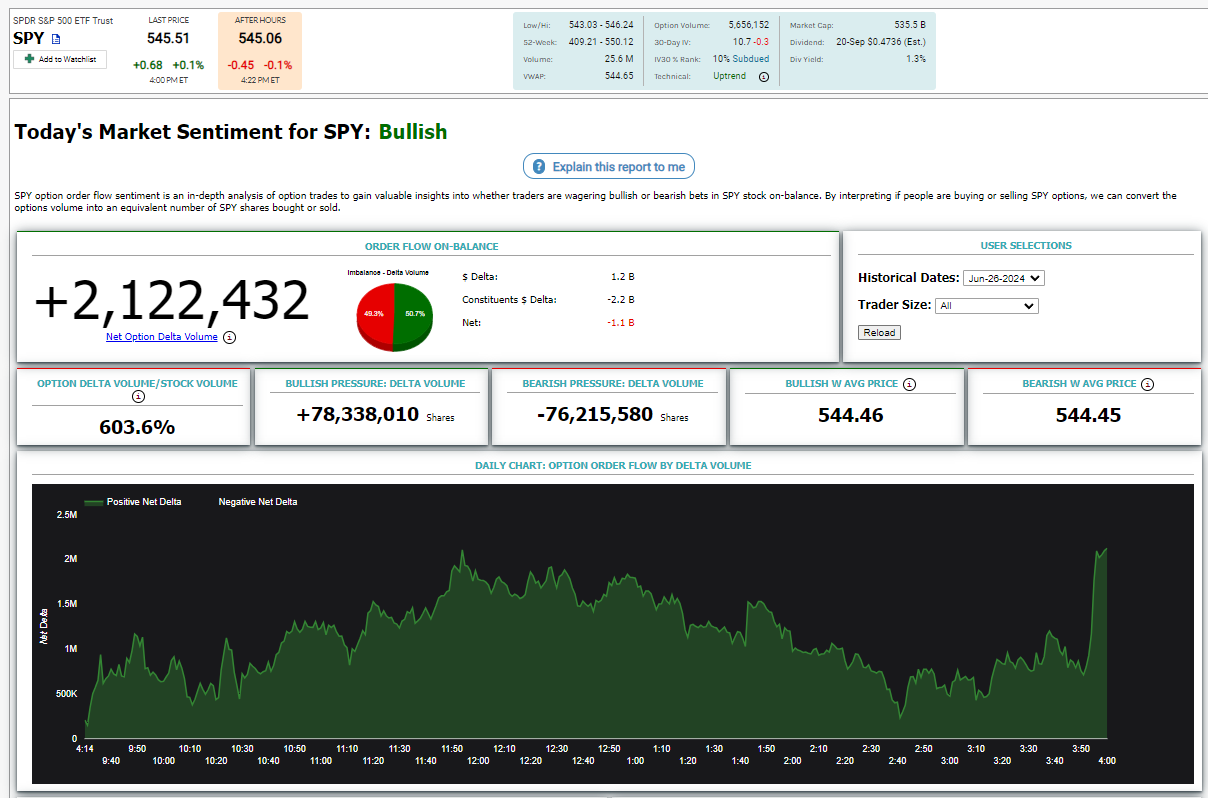Click the document icon next to SPY ticker

(x=56, y=39)
